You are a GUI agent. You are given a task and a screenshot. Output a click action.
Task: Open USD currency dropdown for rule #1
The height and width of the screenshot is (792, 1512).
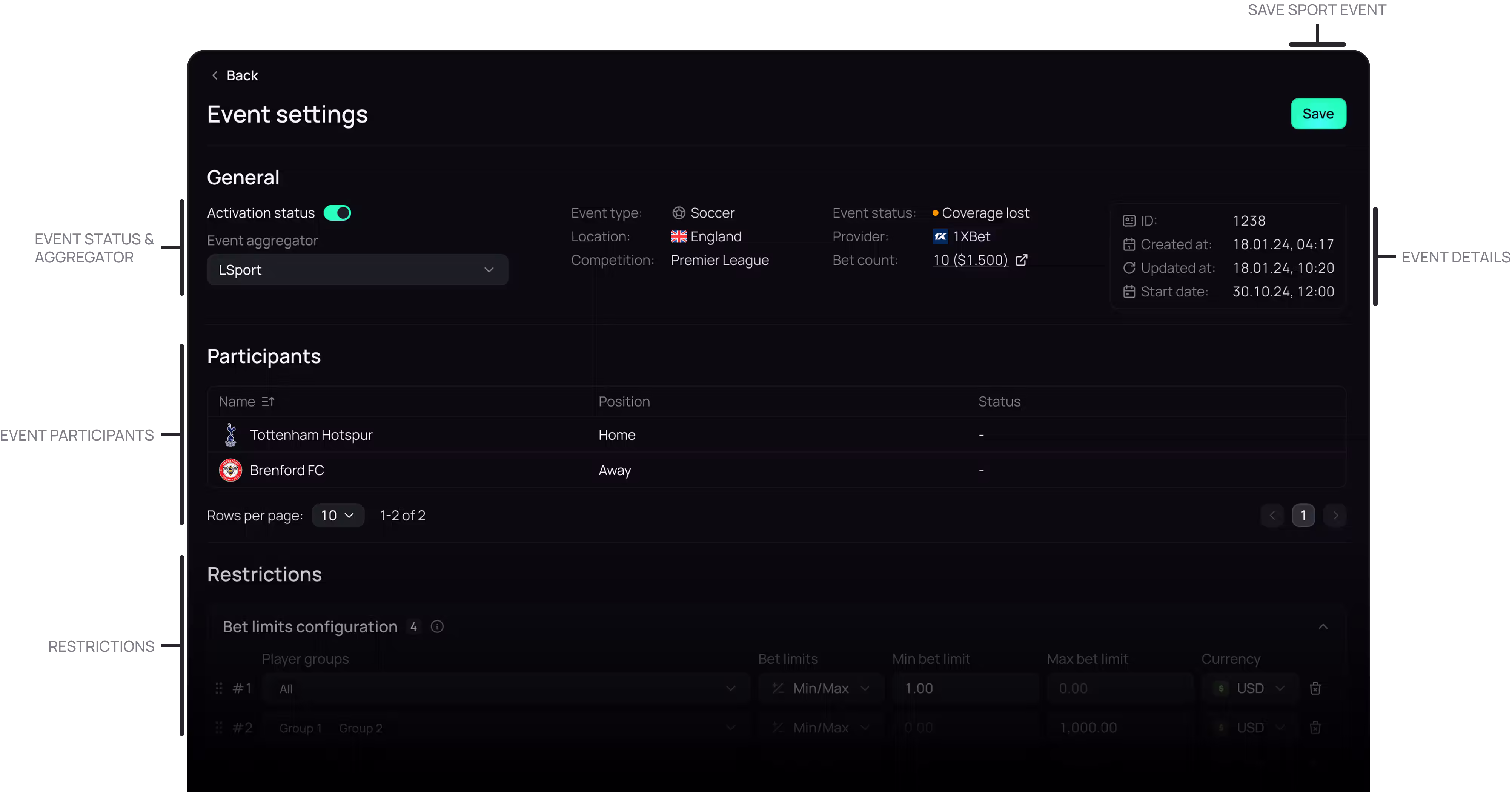pos(1250,688)
